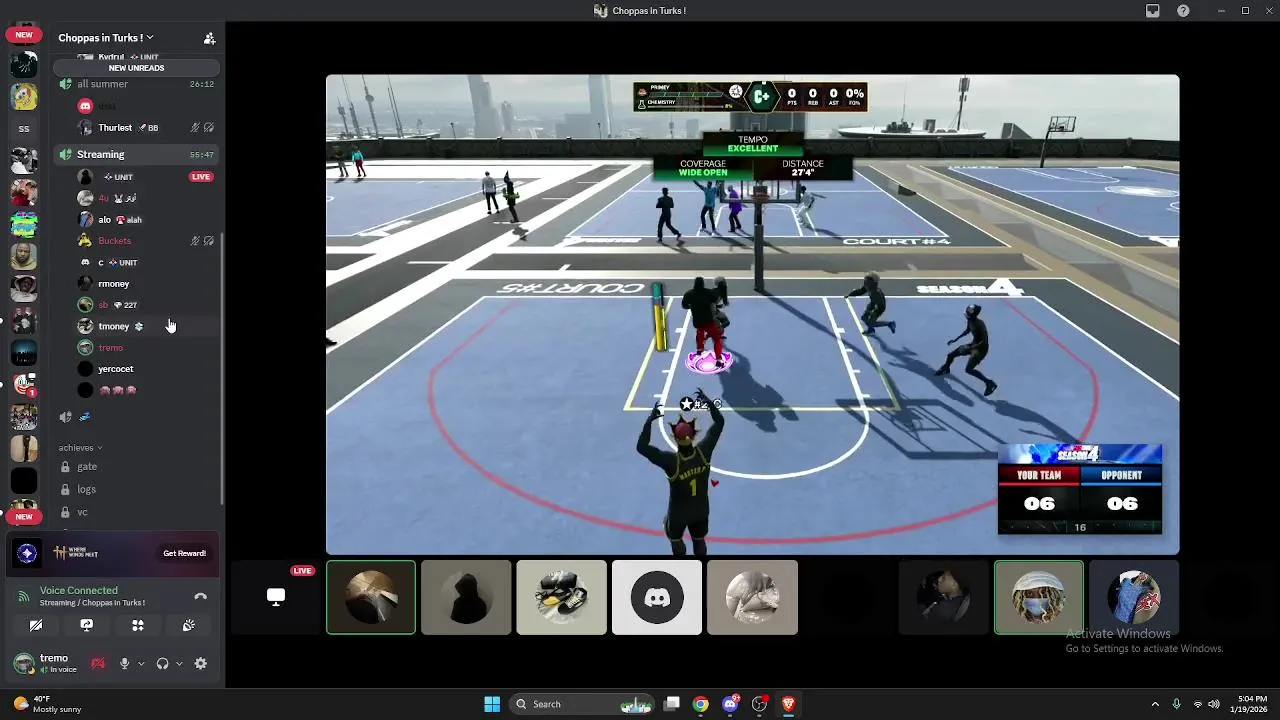
Task: Click the share your screen icon
Action: pyautogui.click(x=86, y=625)
